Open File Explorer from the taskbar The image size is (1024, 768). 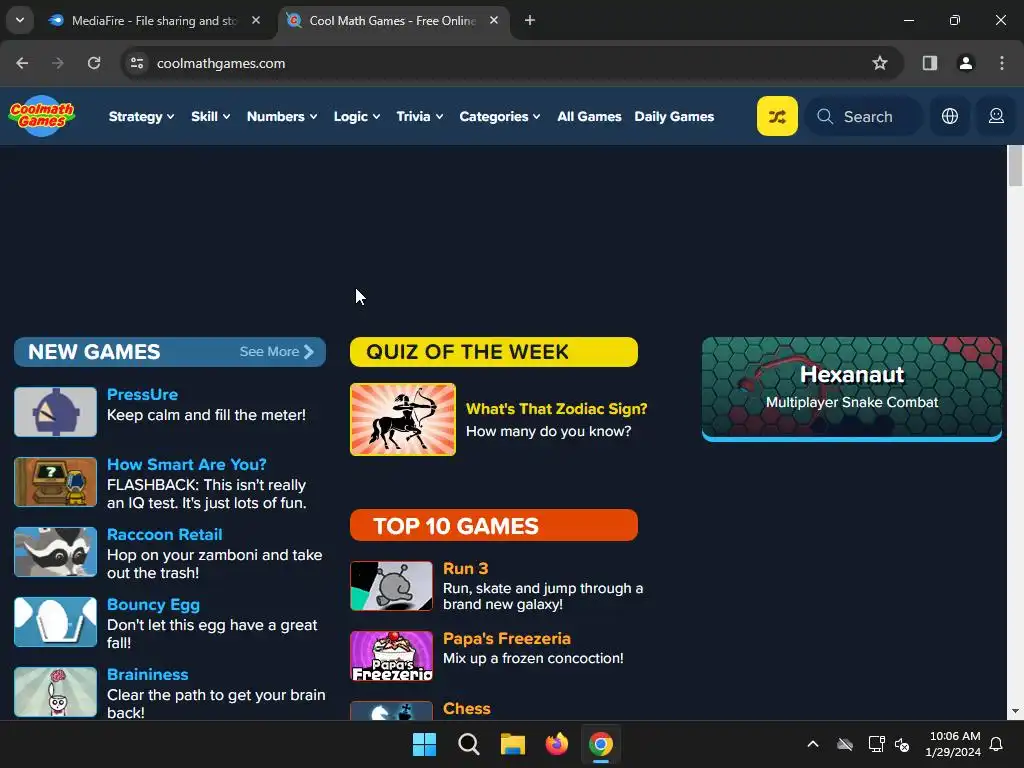tap(513, 744)
